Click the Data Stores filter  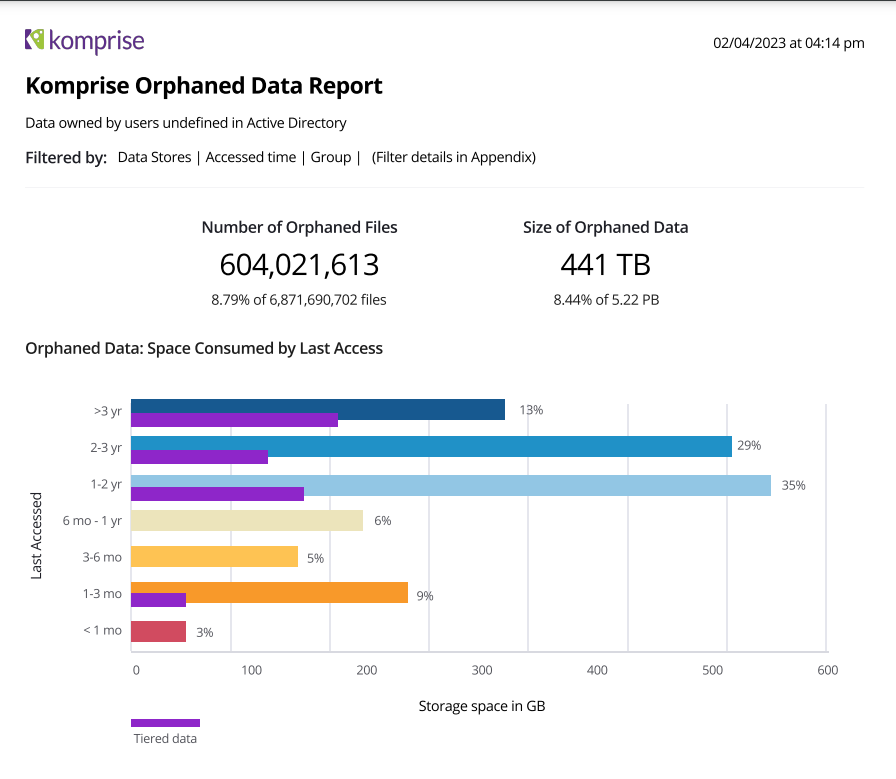154,157
